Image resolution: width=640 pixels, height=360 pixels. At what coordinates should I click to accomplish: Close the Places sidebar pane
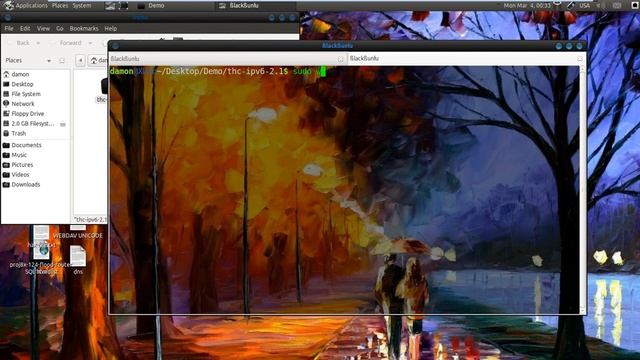point(62,60)
